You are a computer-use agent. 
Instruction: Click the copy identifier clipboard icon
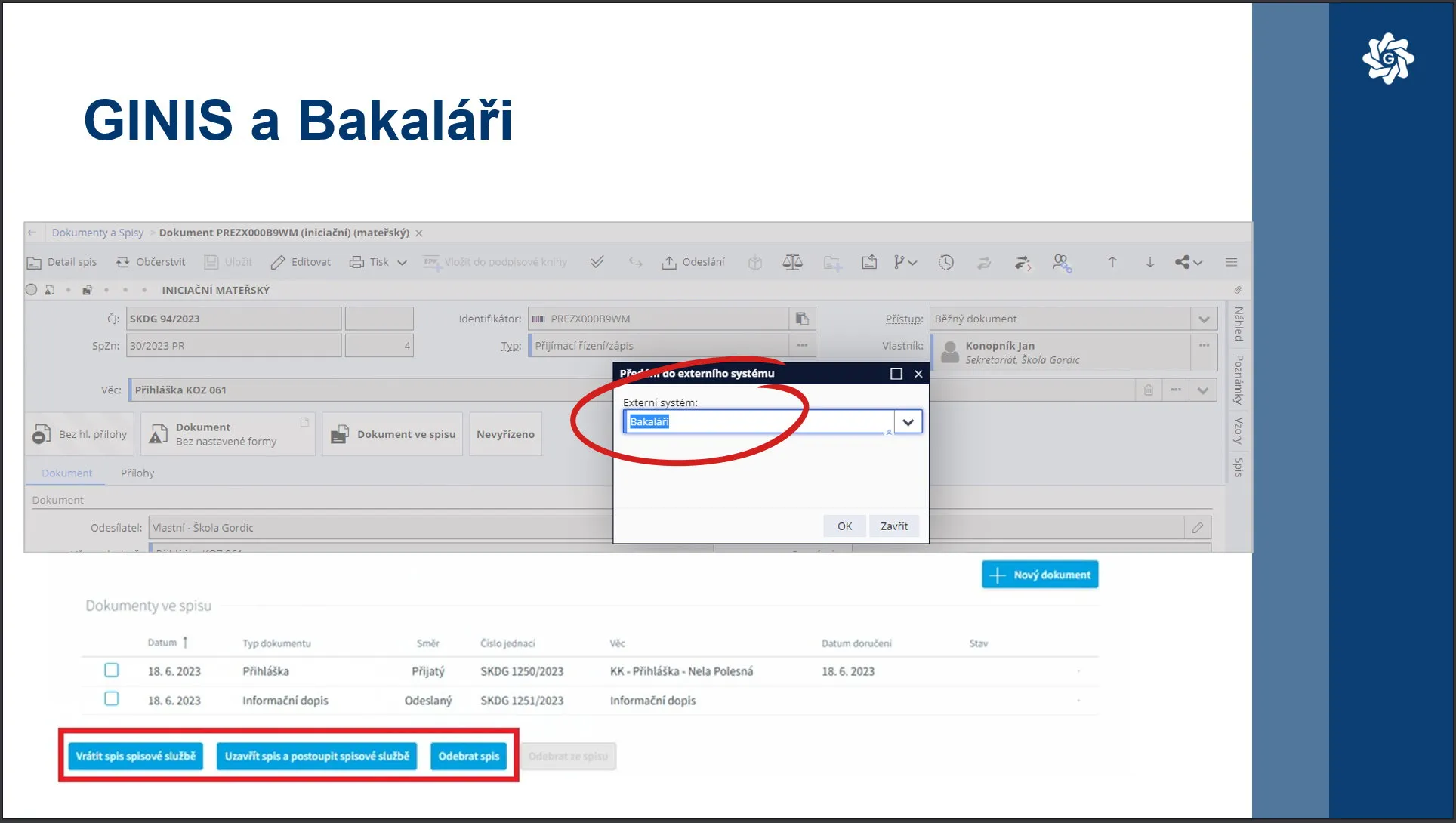802,319
